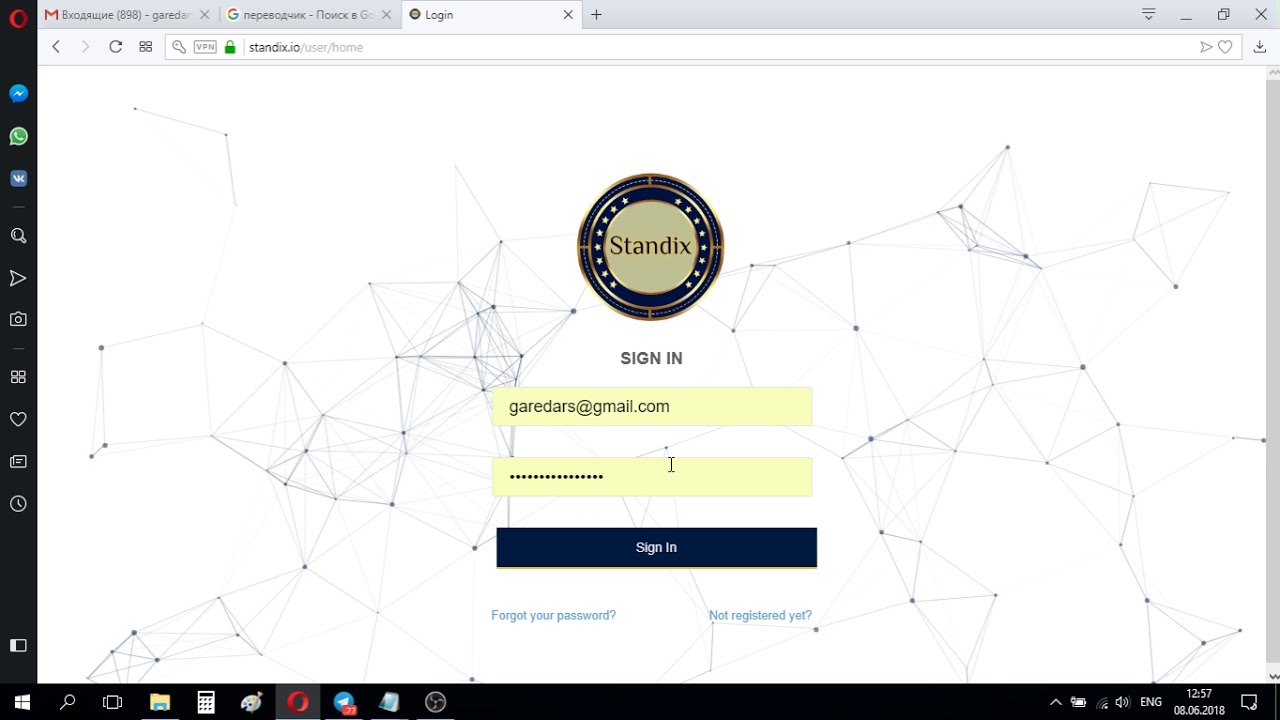The width and height of the screenshot is (1280, 720).
Task: Open OBS Studio from the taskbar
Action: (x=435, y=702)
